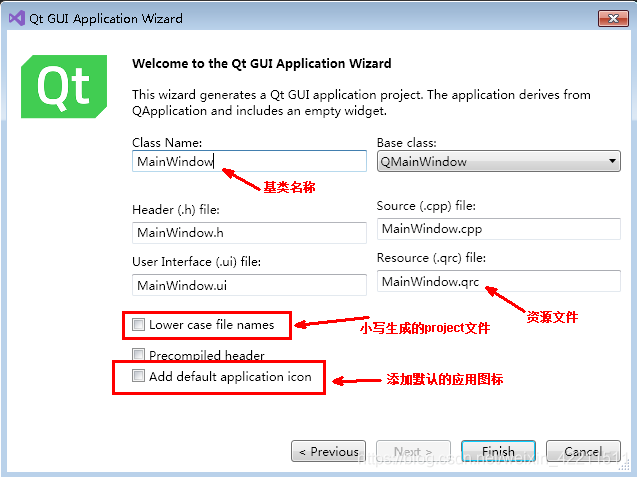Click the MainWindow.cpp source file field

(498, 229)
